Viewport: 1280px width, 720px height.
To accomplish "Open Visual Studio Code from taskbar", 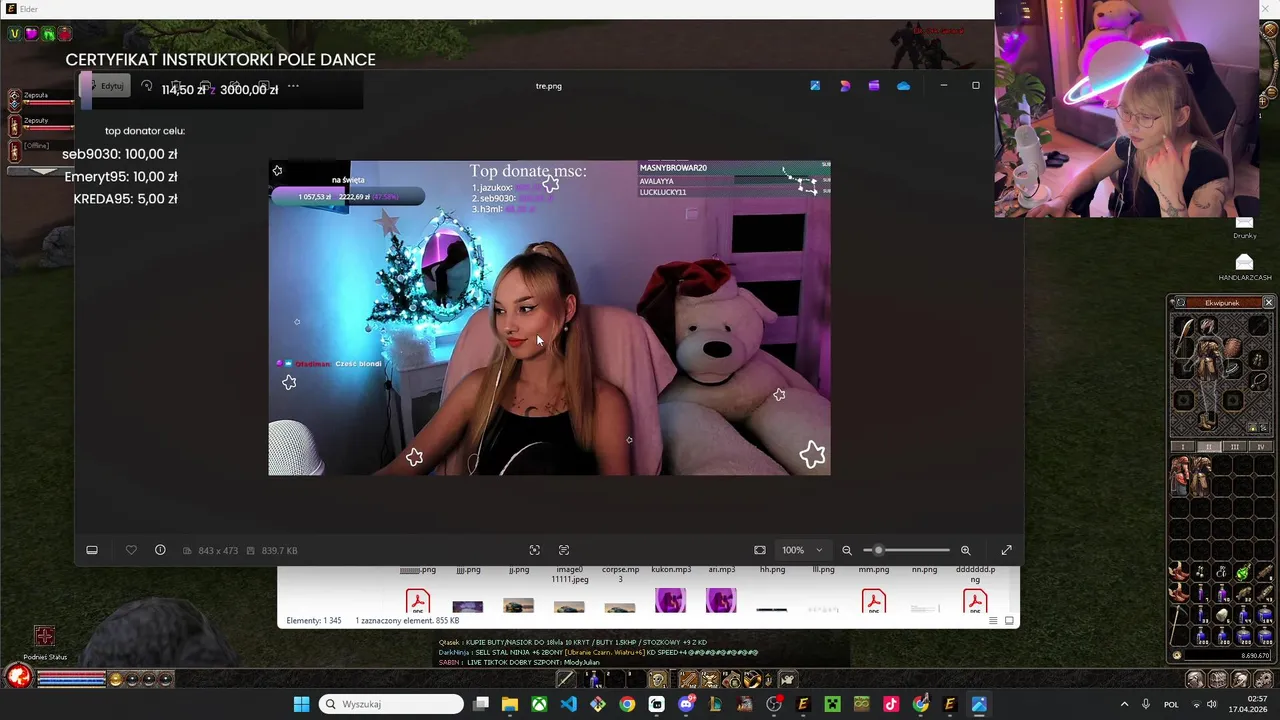I will (x=568, y=704).
